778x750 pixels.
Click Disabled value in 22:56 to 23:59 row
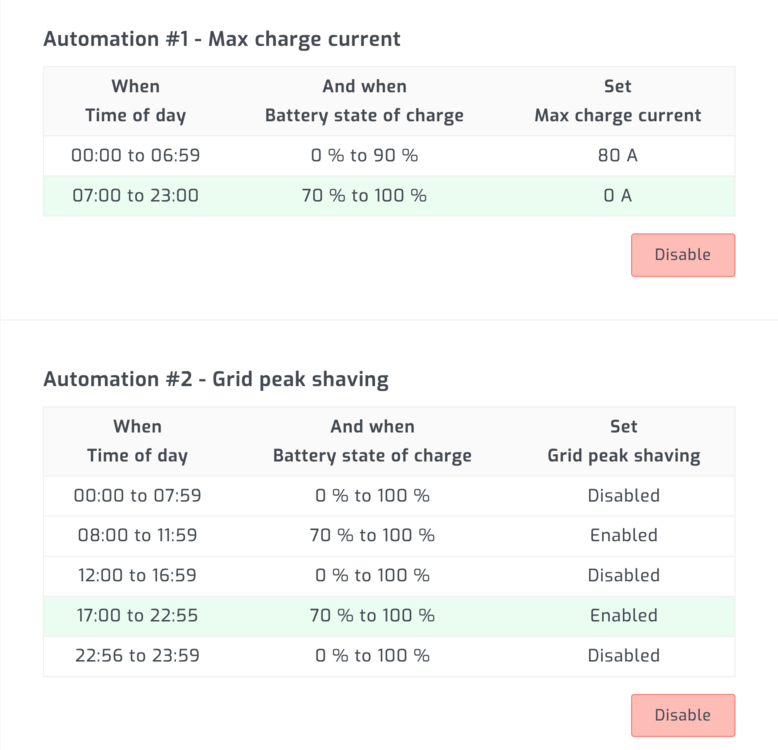coord(623,655)
